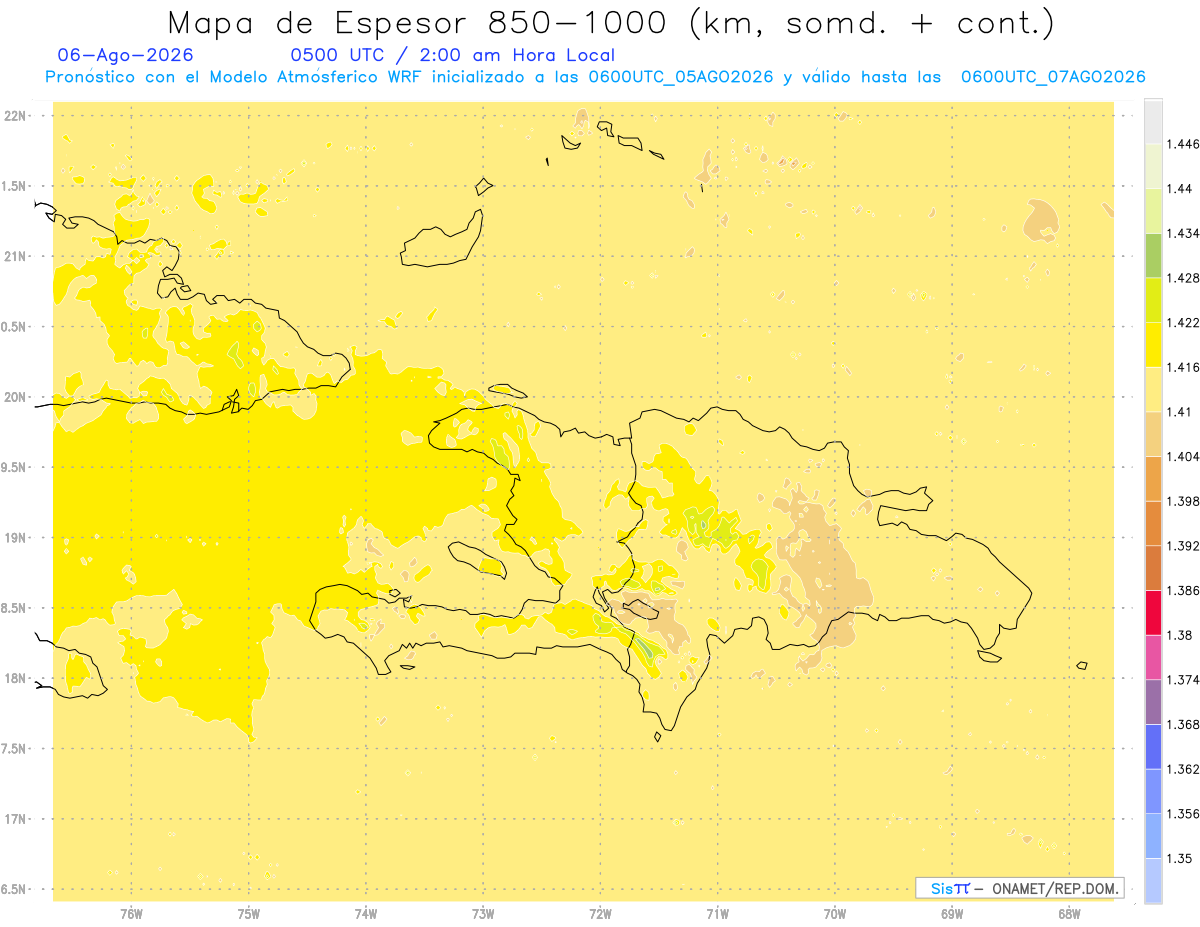Click the colorbar value '1.386'
Viewport: 1200px width, 927px height.
point(1183,591)
